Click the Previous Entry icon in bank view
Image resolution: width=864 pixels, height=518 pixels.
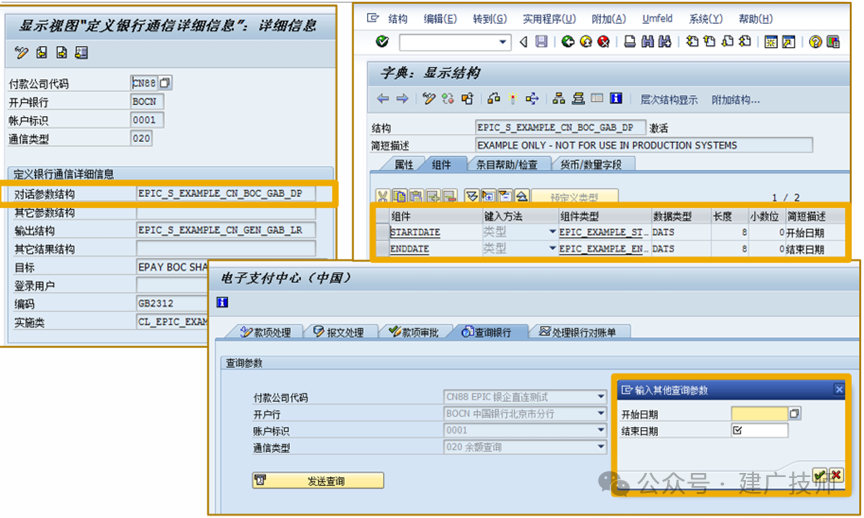pos(41,53)
